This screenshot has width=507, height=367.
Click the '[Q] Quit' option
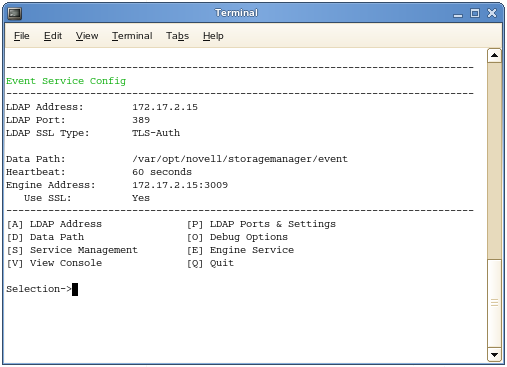(x=210, y=263)
